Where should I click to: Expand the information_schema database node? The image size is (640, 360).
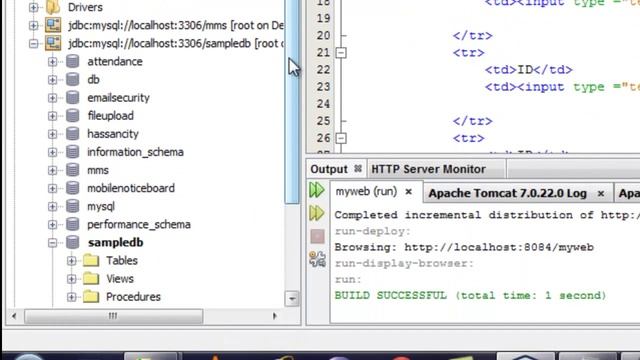pos(52,152)
